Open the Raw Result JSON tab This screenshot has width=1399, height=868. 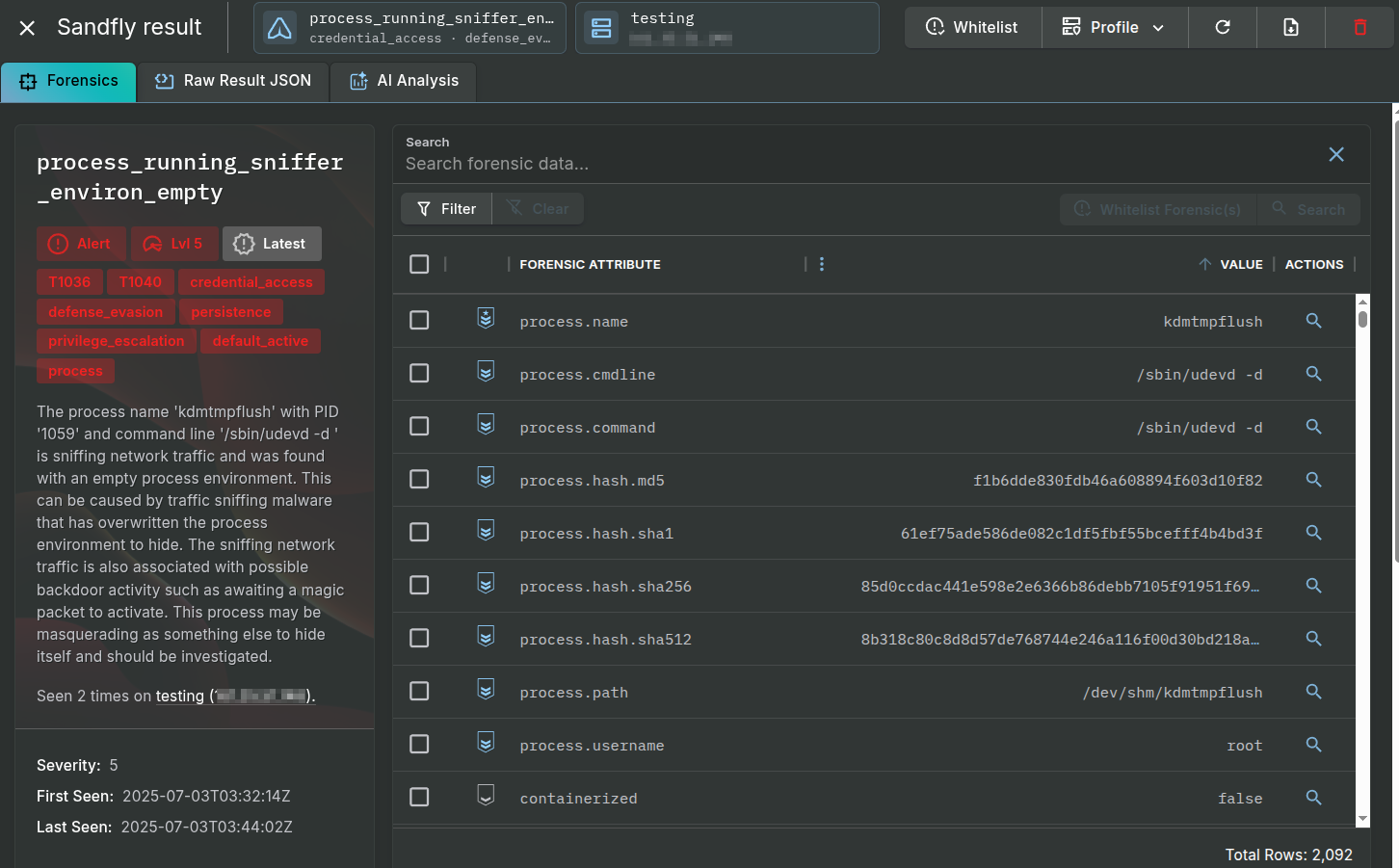233,82
